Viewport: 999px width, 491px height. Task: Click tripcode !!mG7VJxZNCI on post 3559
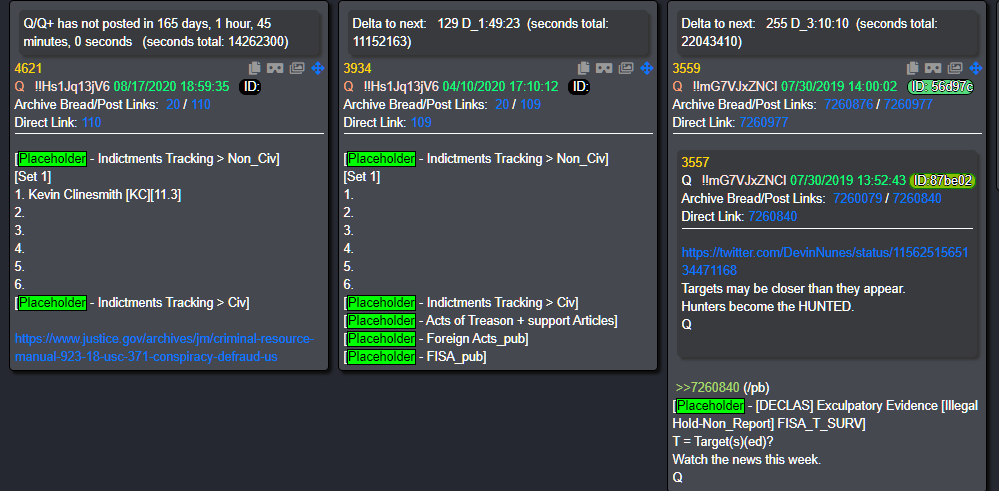tap(735, 87)
